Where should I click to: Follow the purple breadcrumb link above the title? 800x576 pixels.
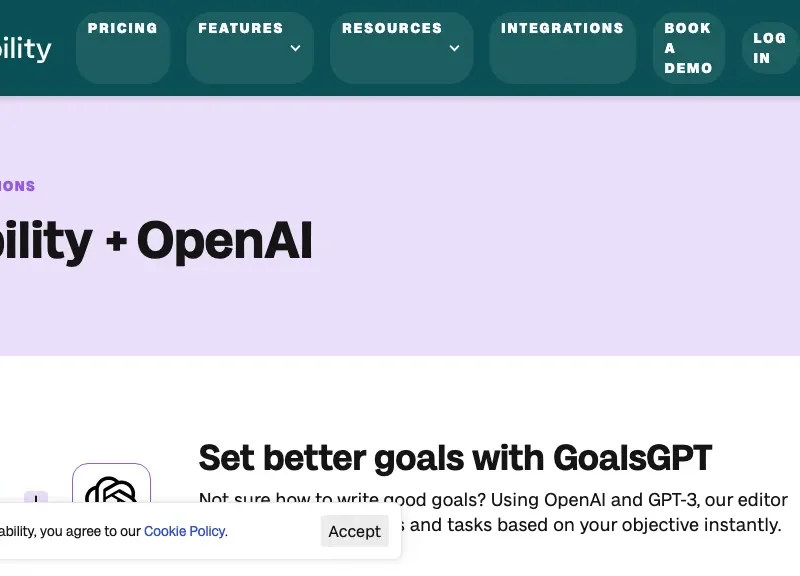click(x=17, y=186)
